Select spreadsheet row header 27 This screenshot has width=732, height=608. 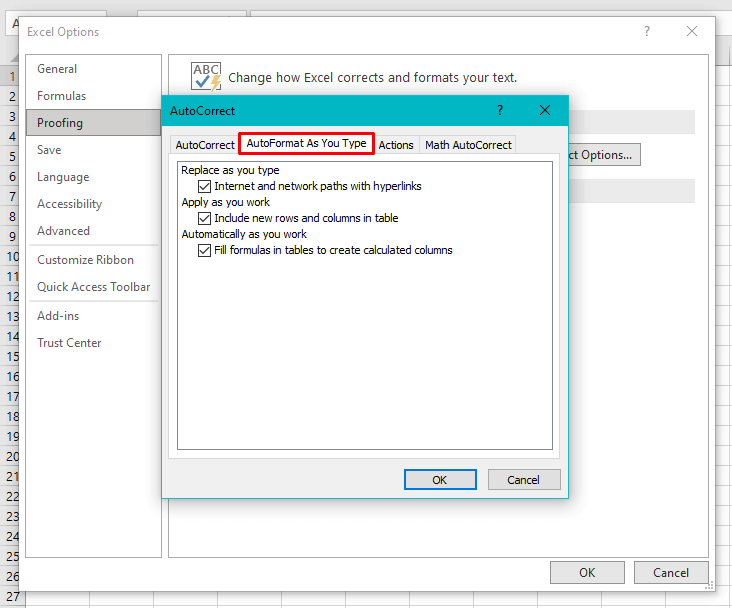coord(12,597)
